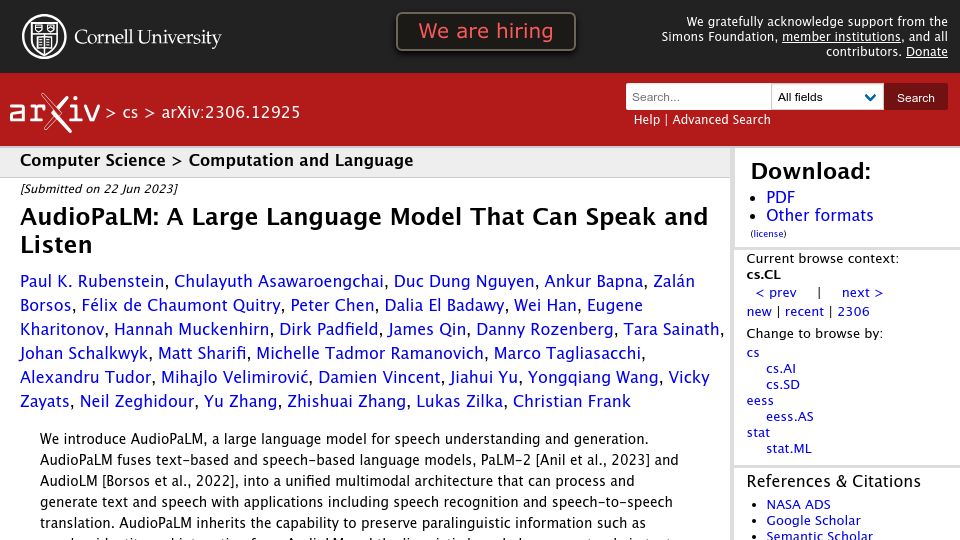Focus the Search input field
Viewport: 960px width, 540px height.
[698, 97]
